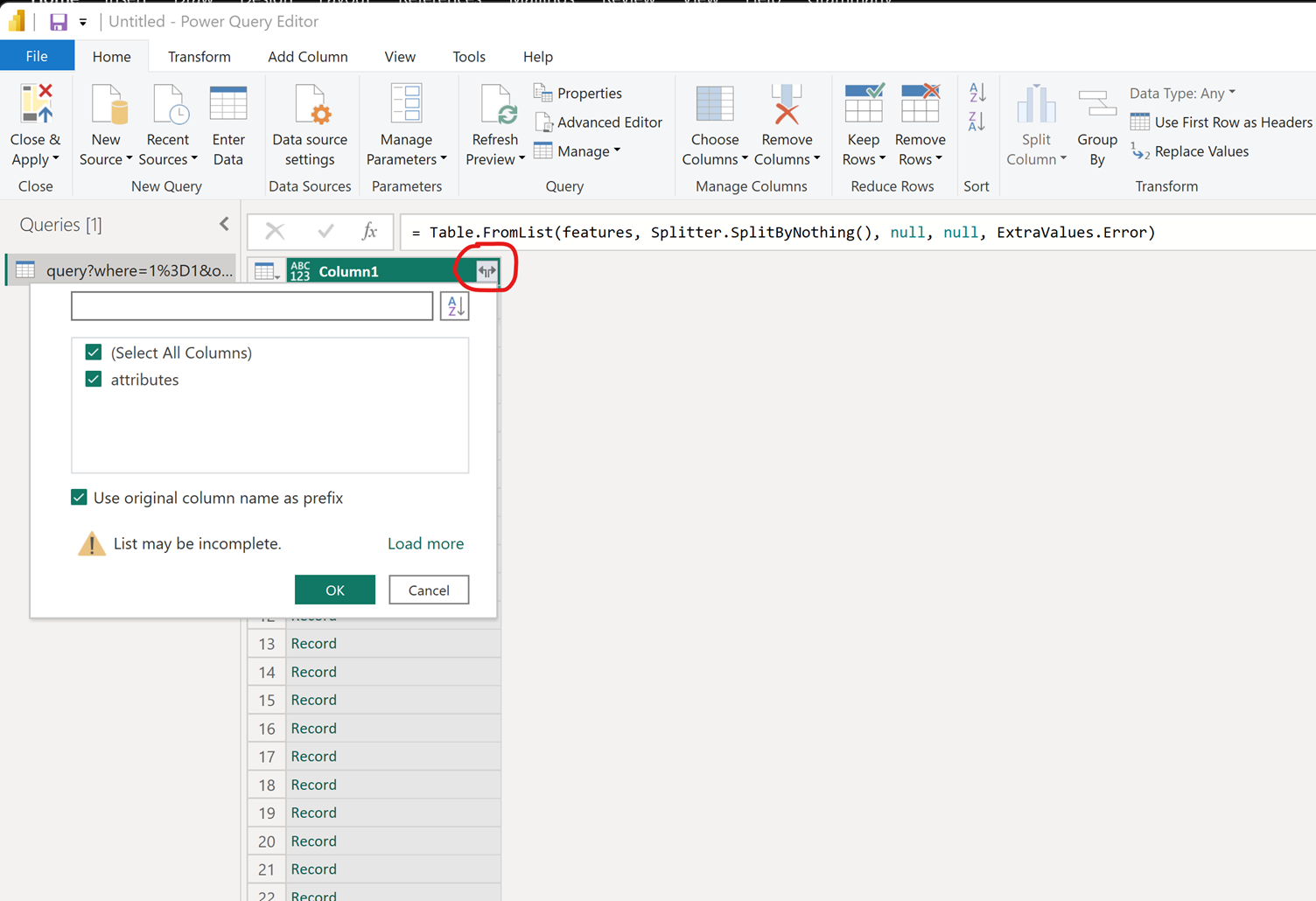Open the Manage dropdown in Query group
This screenshot has height=901, width=1316.
tap(577, 151)
